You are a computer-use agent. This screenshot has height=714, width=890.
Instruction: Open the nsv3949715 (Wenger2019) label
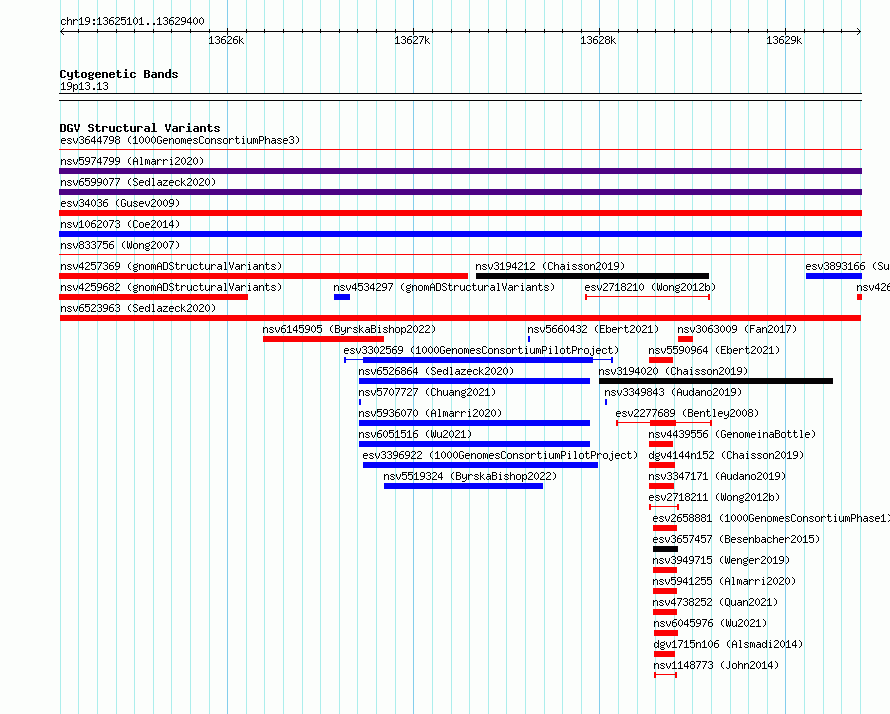tap(721, 560)
